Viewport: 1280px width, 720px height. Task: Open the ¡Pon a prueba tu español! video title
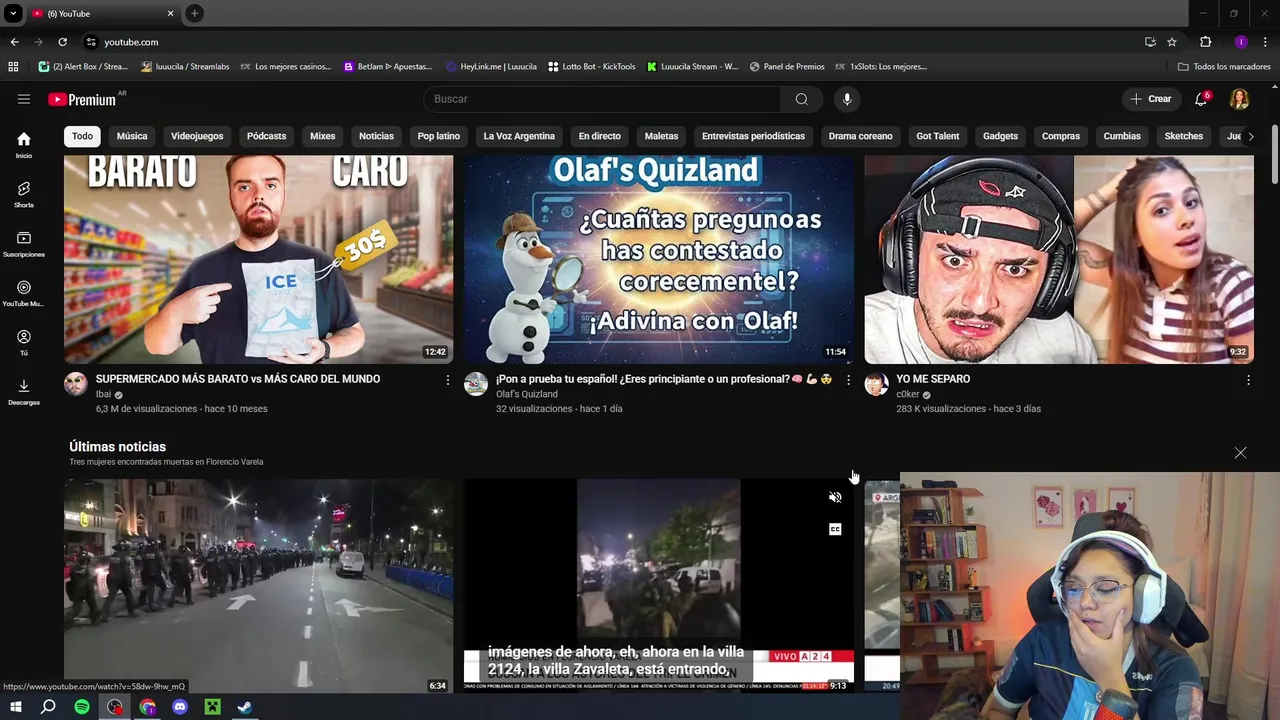664,379
